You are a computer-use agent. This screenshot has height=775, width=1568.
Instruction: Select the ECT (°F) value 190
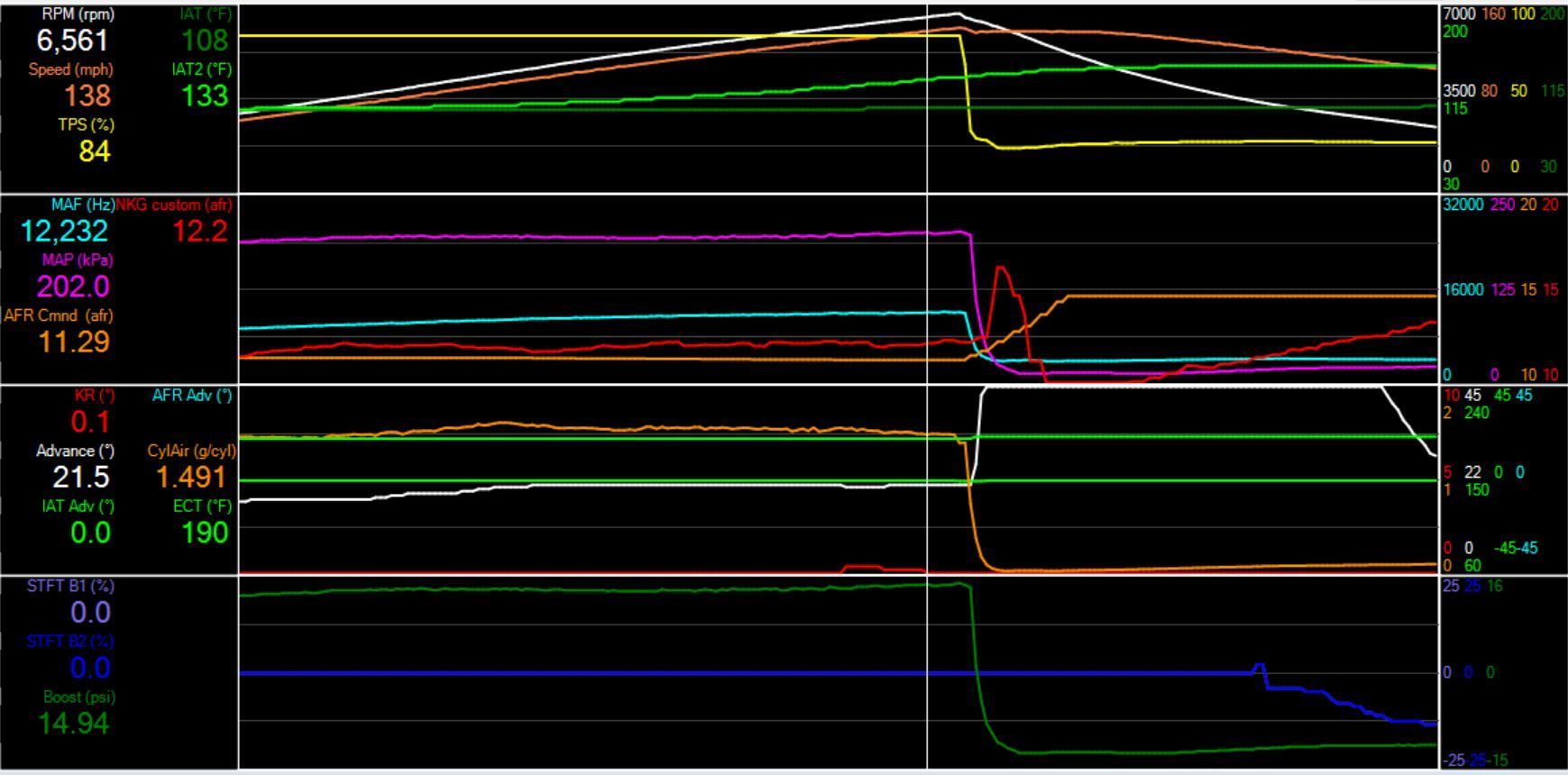(206, 533)
